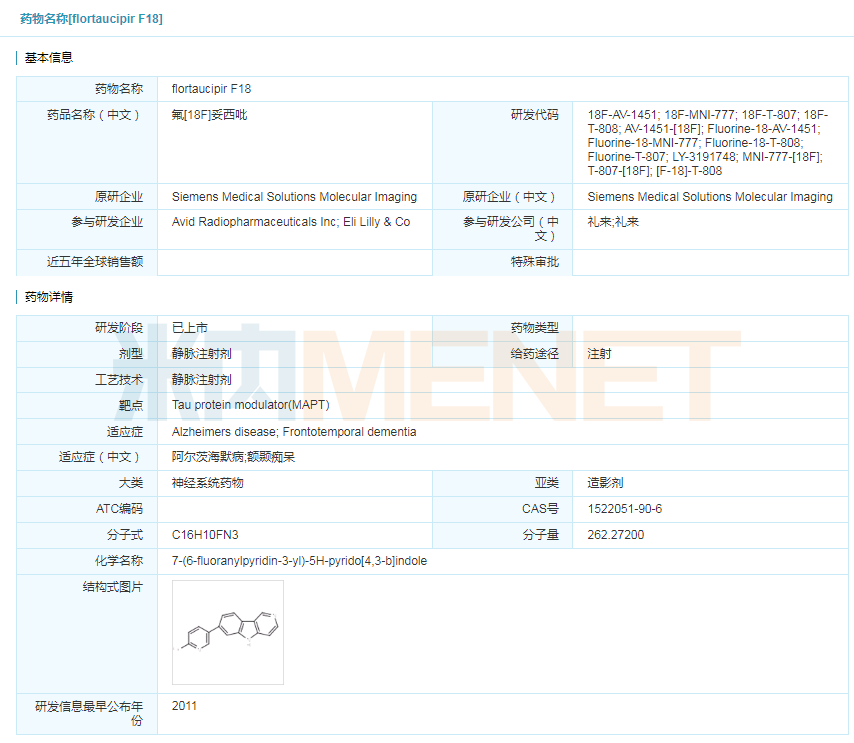Click the 药物类型 label
Viewport: 854px width, 743px height.
[535, 328]
